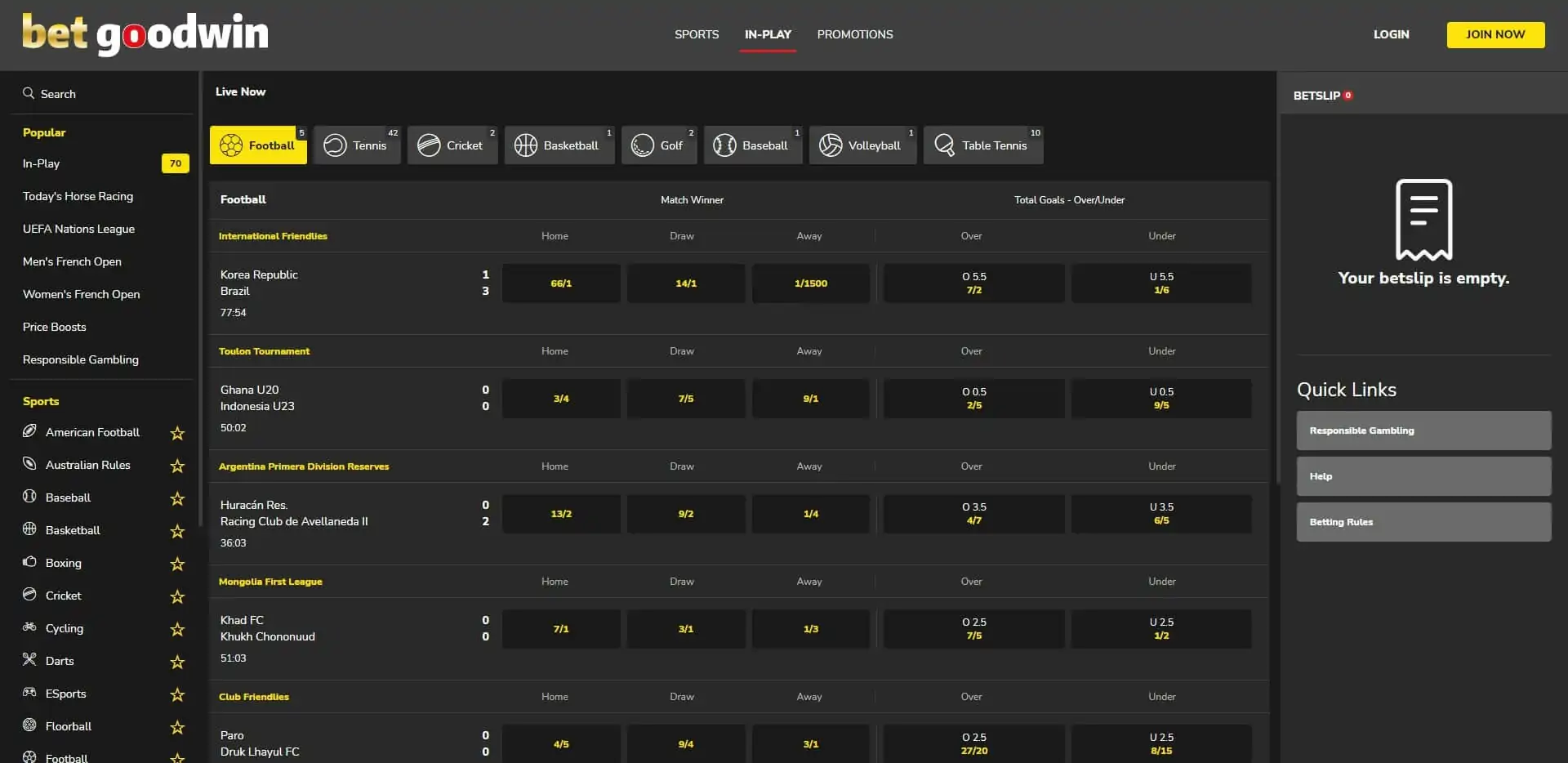Click the Table Tennis paddle icon

[x=945, y=145]
